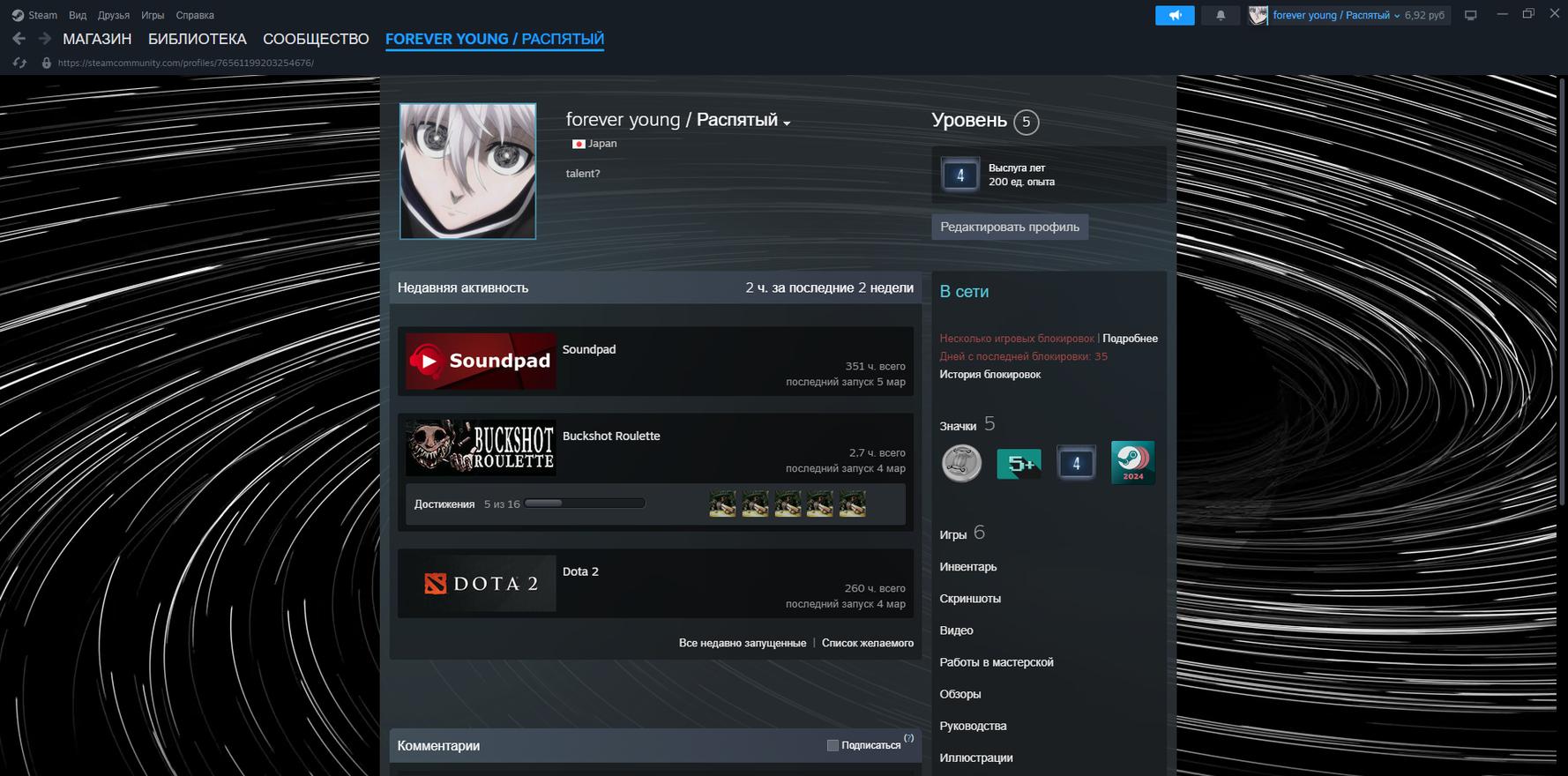Click the Инвентарь link in sidebar
Screen dimensions: 1568x776
[x=967, y=567]
